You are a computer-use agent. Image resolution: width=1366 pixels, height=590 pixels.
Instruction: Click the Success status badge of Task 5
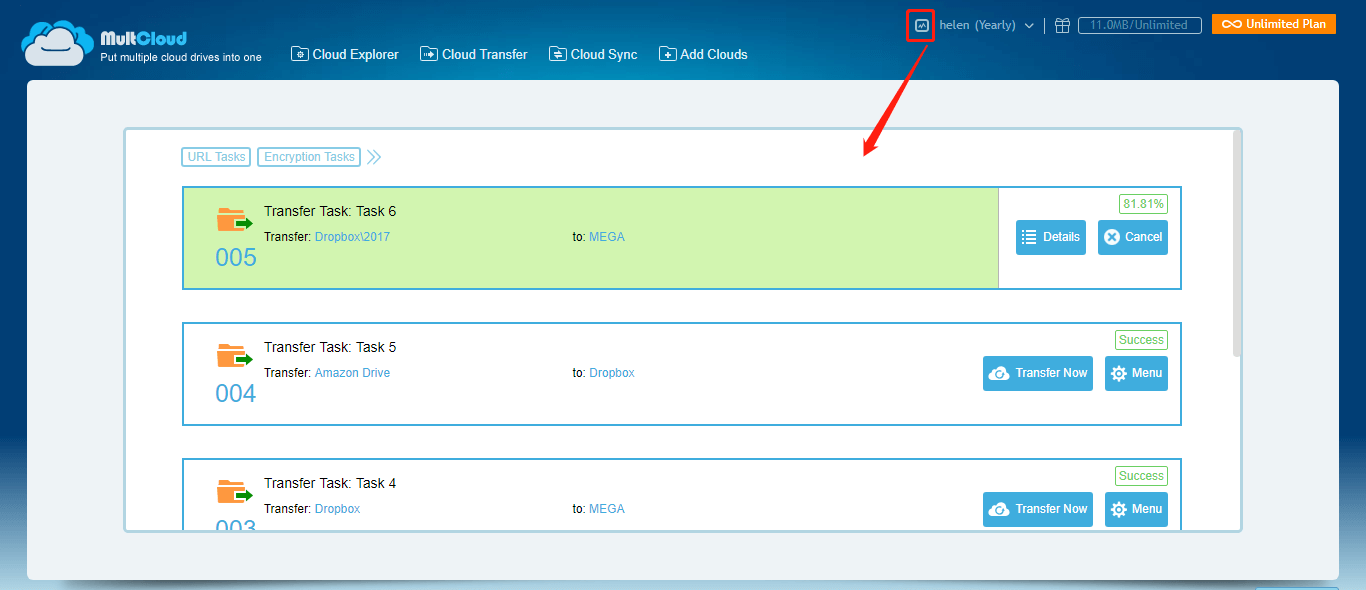(1141, 340)
